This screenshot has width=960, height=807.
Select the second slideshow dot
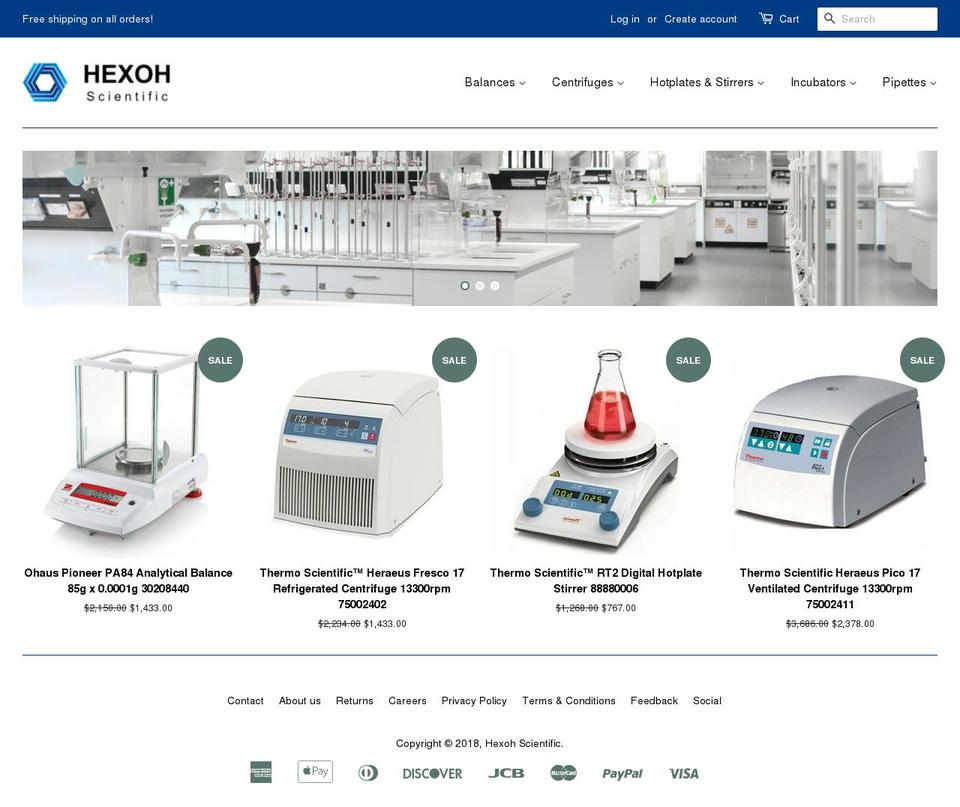(480, 285)
